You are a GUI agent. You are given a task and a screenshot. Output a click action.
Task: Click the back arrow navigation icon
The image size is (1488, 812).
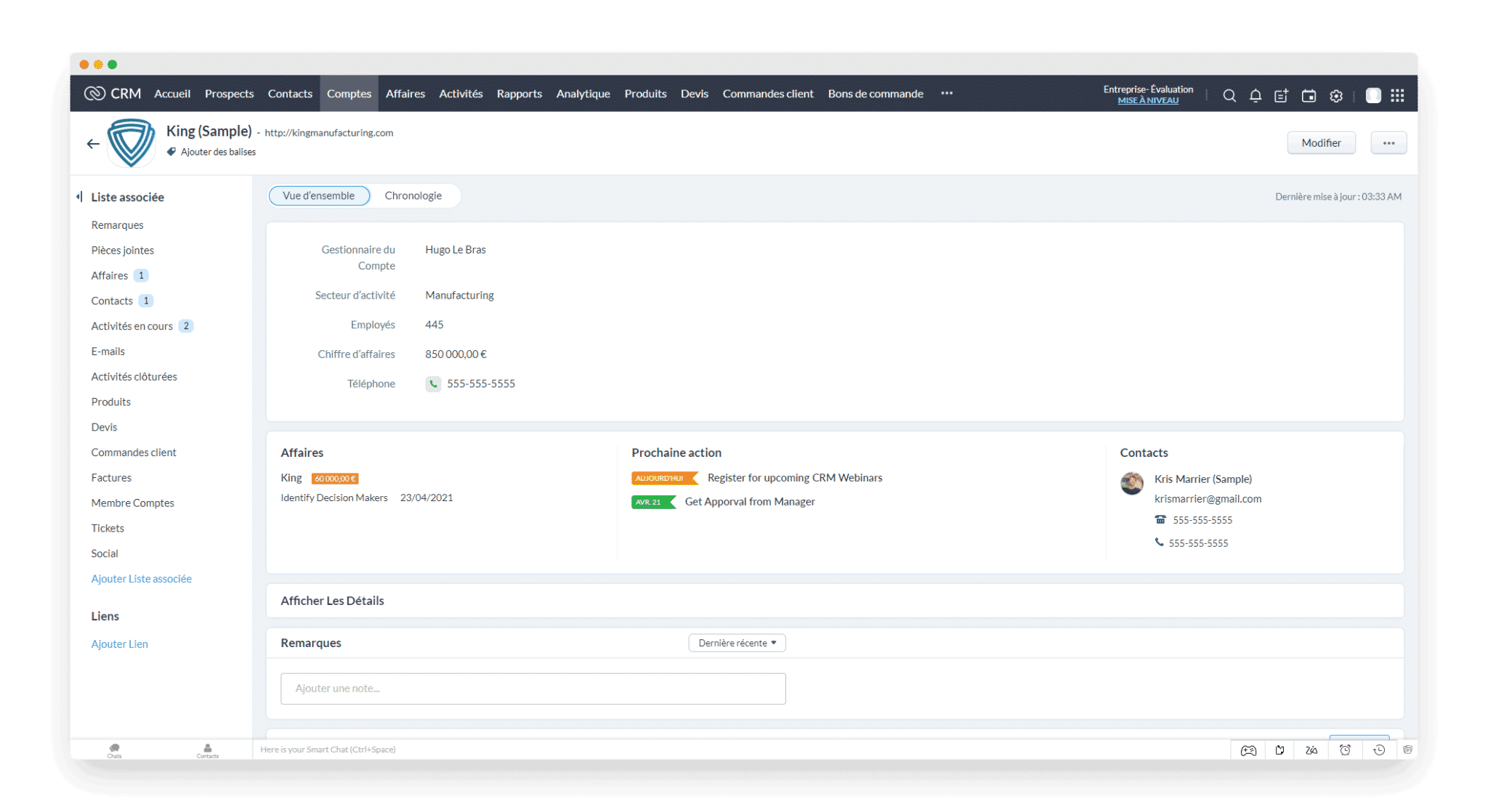coord(94,141)
